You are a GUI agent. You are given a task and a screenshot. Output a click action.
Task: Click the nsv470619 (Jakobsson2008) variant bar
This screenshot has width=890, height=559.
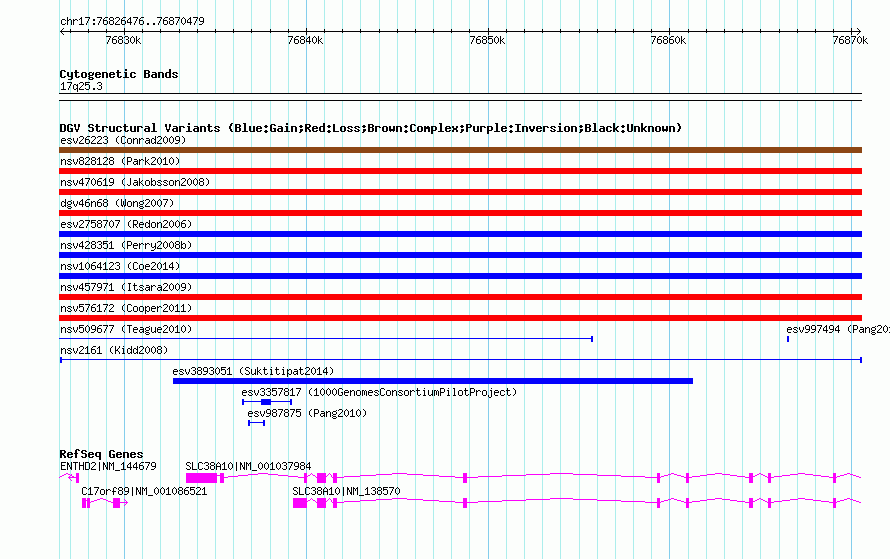click(x=460, y=192)
